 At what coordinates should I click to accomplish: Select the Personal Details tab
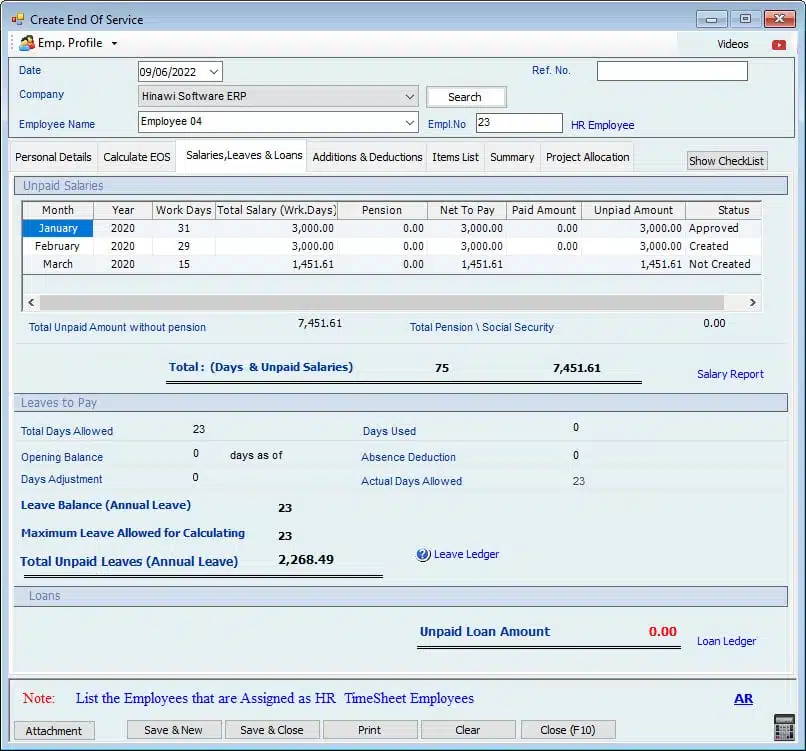53,157
